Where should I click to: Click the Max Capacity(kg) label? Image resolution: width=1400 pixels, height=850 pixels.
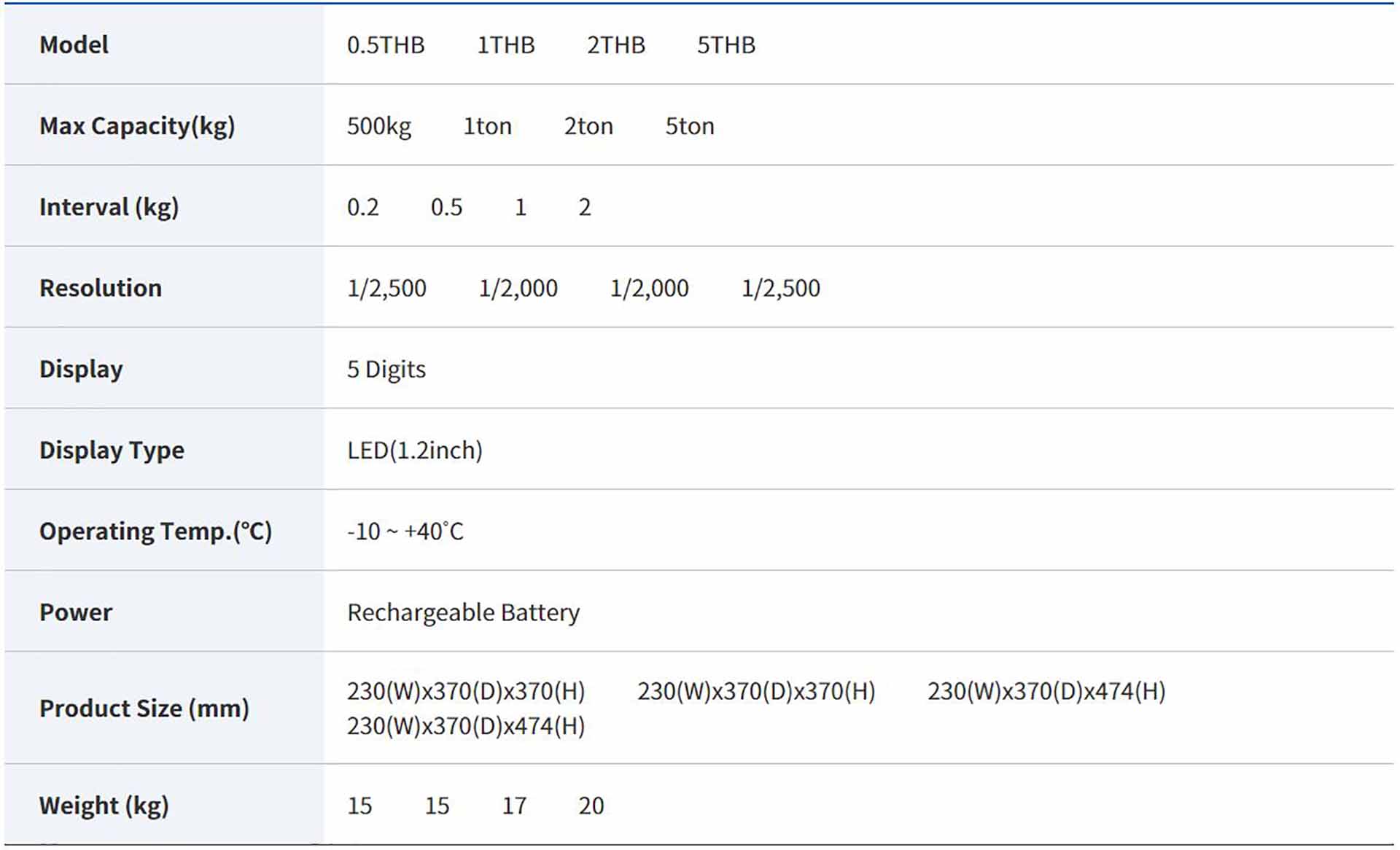tap(137, 126)
